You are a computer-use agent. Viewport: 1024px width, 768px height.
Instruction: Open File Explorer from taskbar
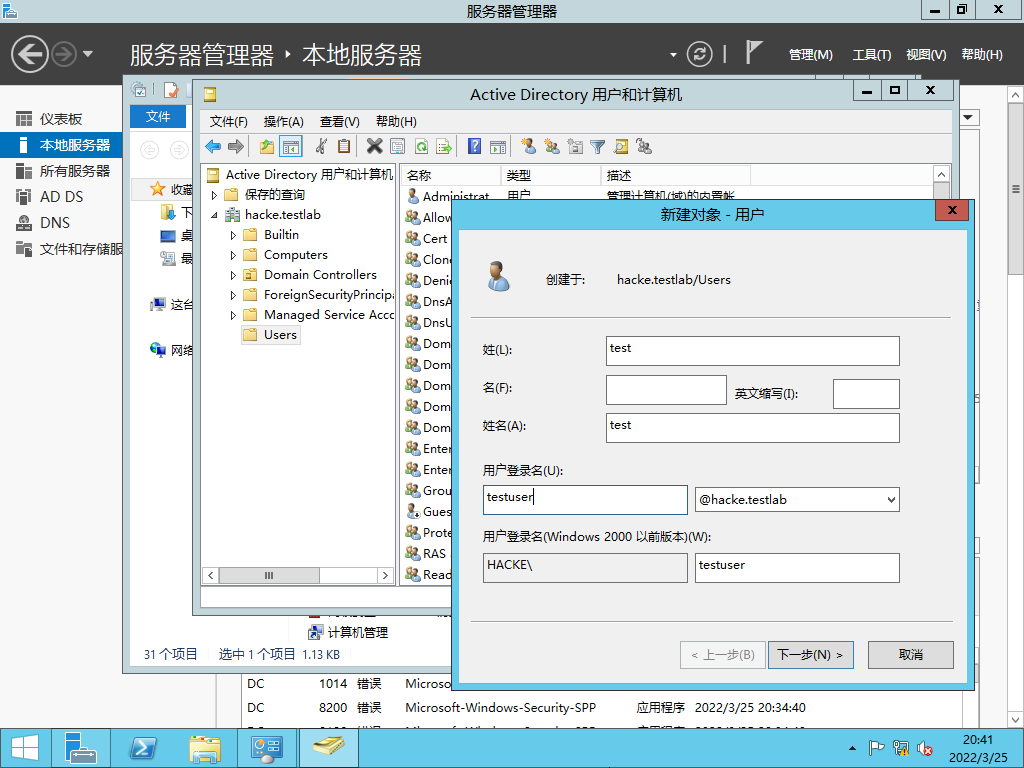pos(205,748)
